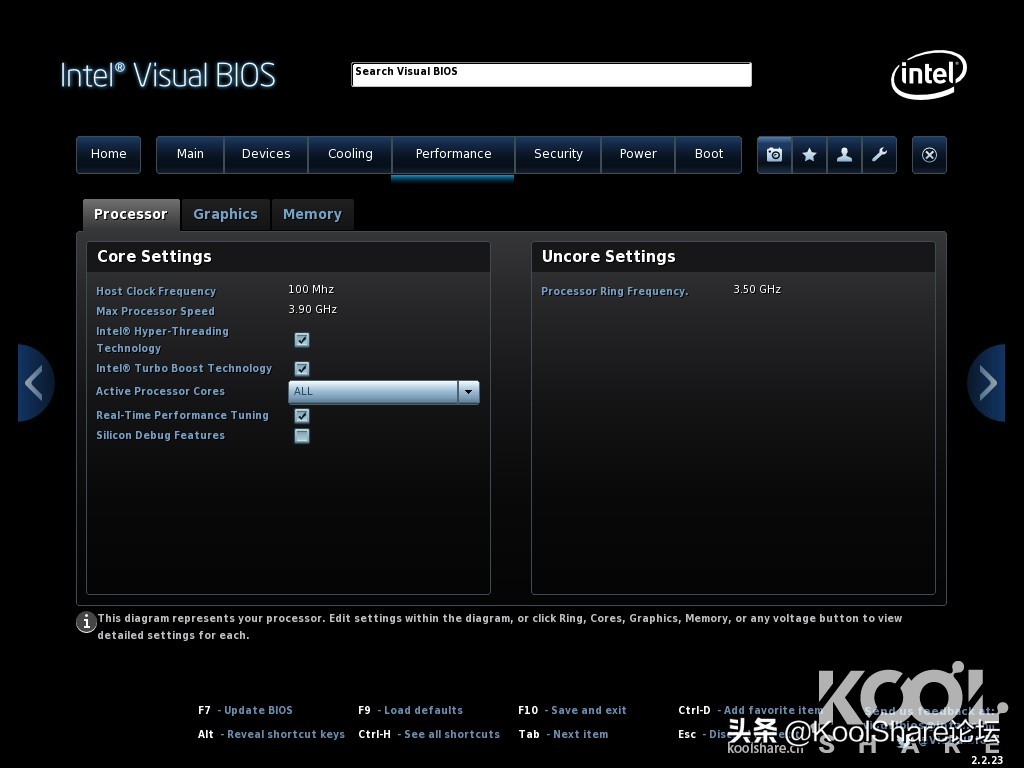Click the camera screenshot icon

point(775,155)
